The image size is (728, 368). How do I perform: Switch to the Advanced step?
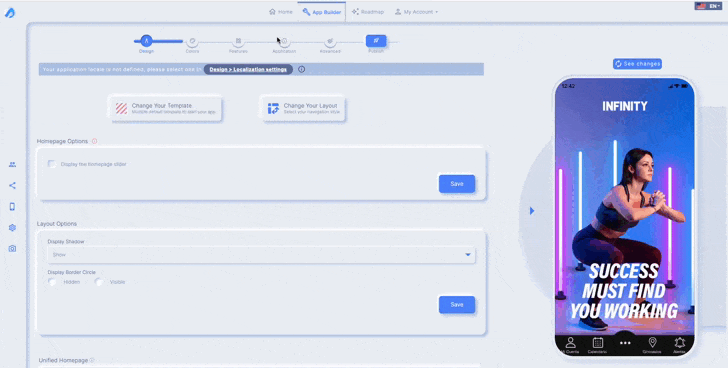pos(330,41)
